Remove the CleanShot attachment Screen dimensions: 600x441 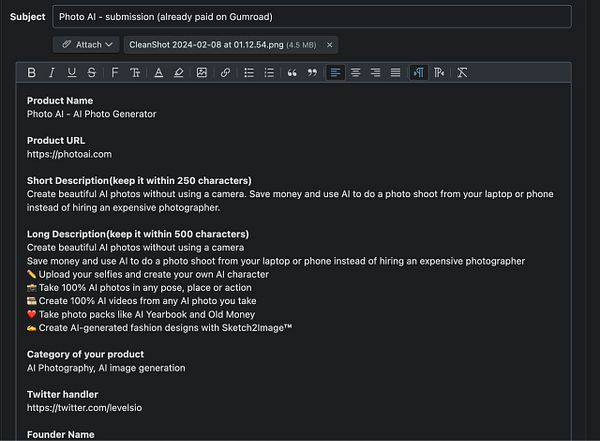pos(329,45)
